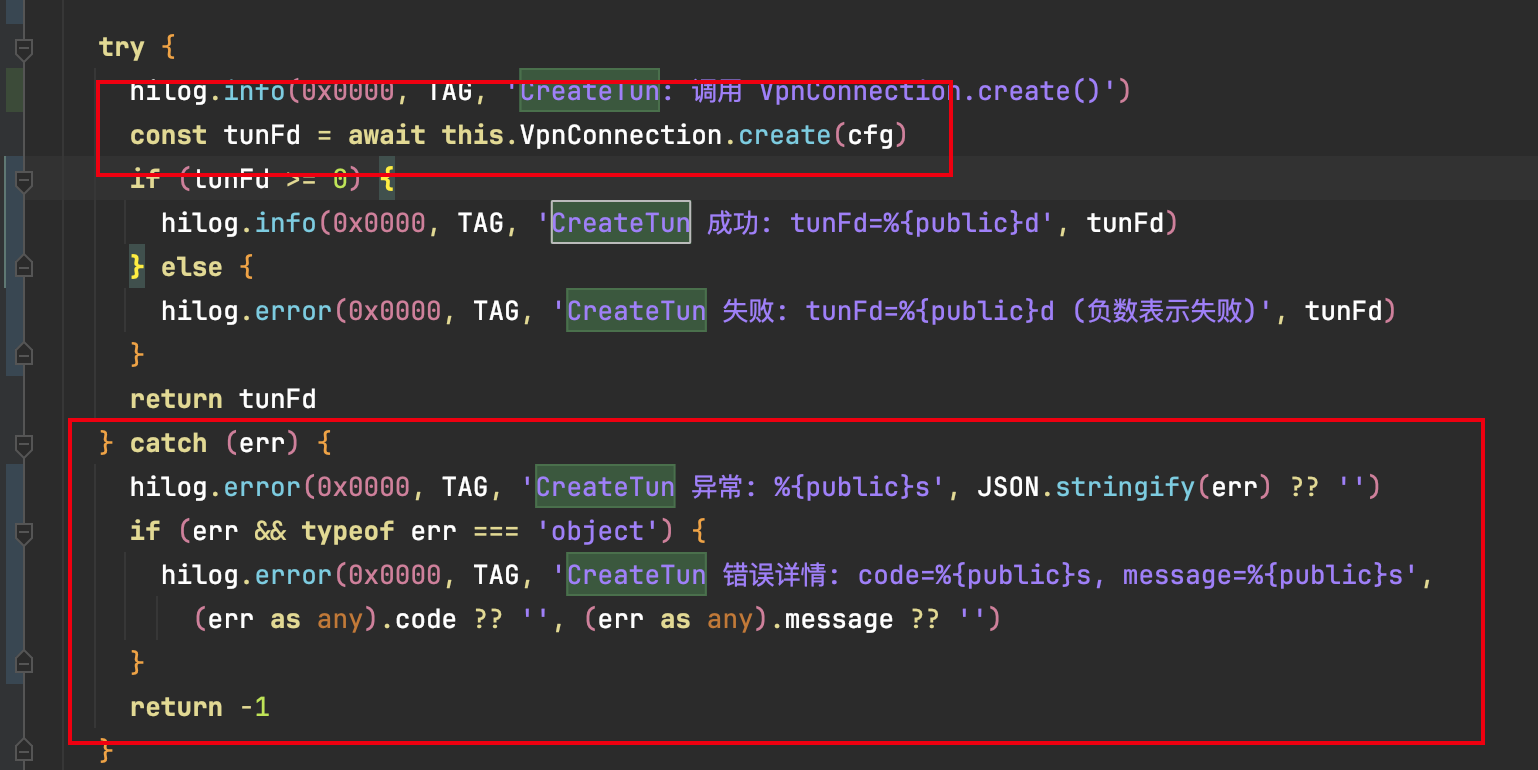Click the tunFd variable in 'const tunFd' declaration
The width and height of the screenshot is (1538, 770).
tap(256, 135)
